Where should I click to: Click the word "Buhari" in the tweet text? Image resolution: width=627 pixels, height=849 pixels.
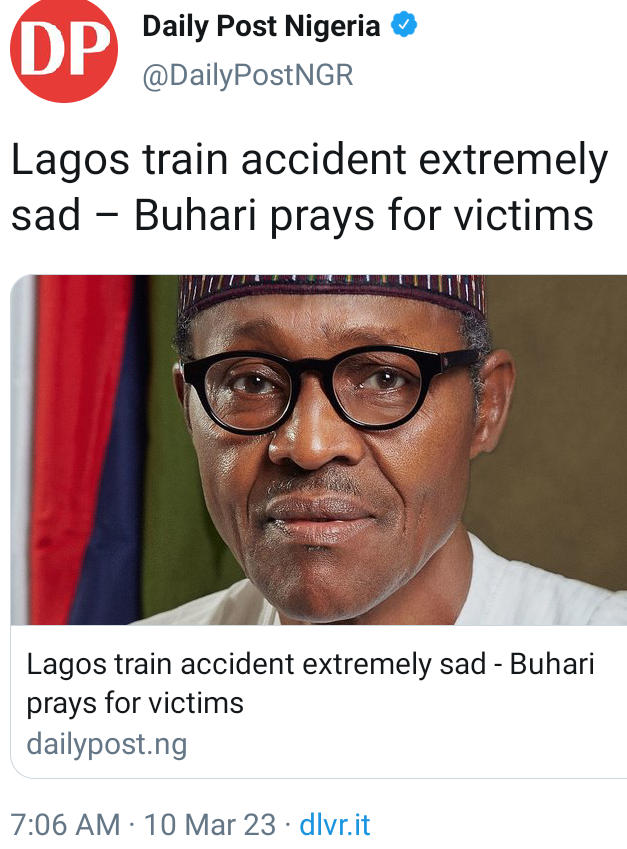point(195,215)
